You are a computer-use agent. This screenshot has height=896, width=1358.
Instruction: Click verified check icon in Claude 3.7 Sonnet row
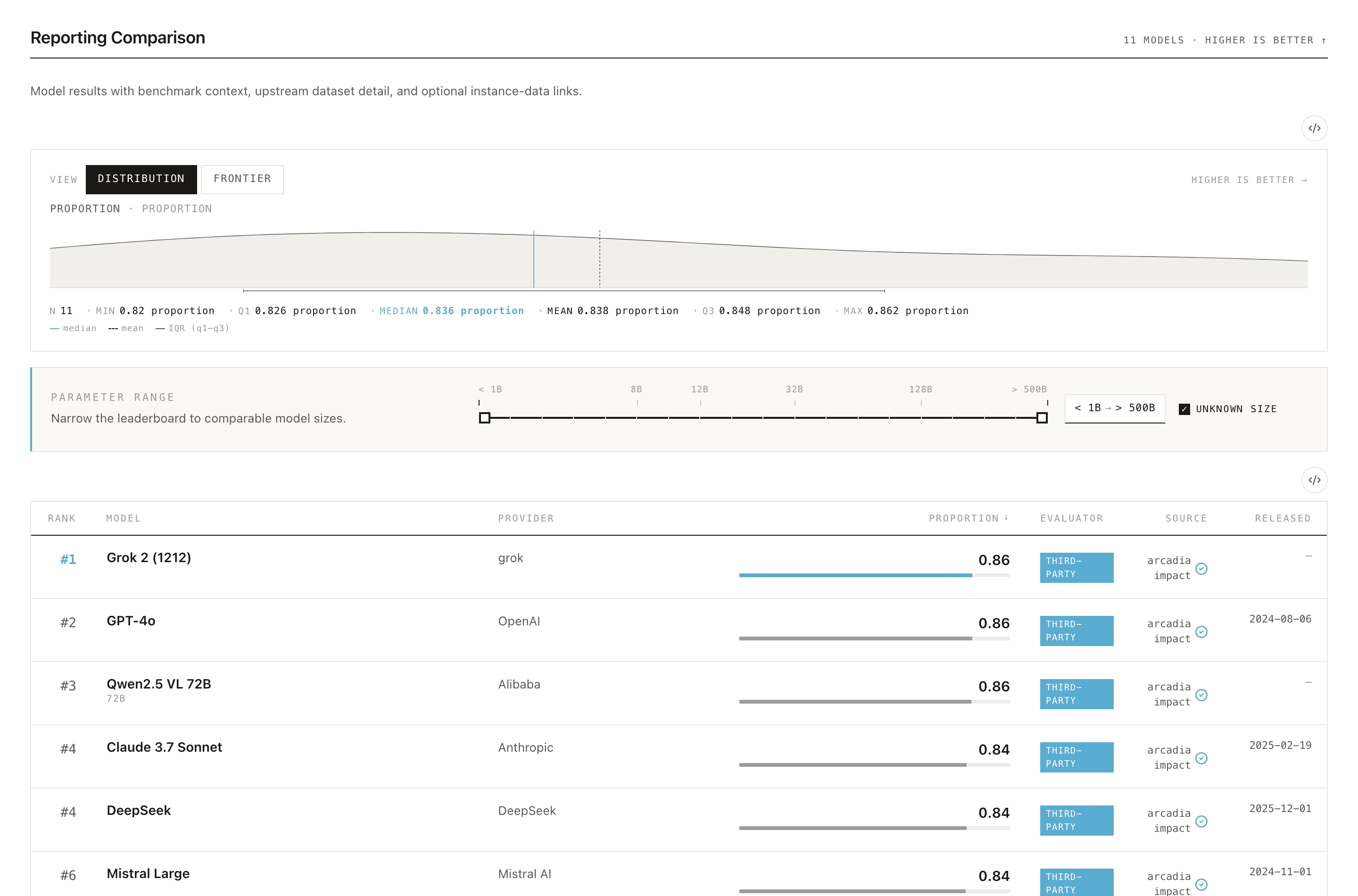(1201, 758)
